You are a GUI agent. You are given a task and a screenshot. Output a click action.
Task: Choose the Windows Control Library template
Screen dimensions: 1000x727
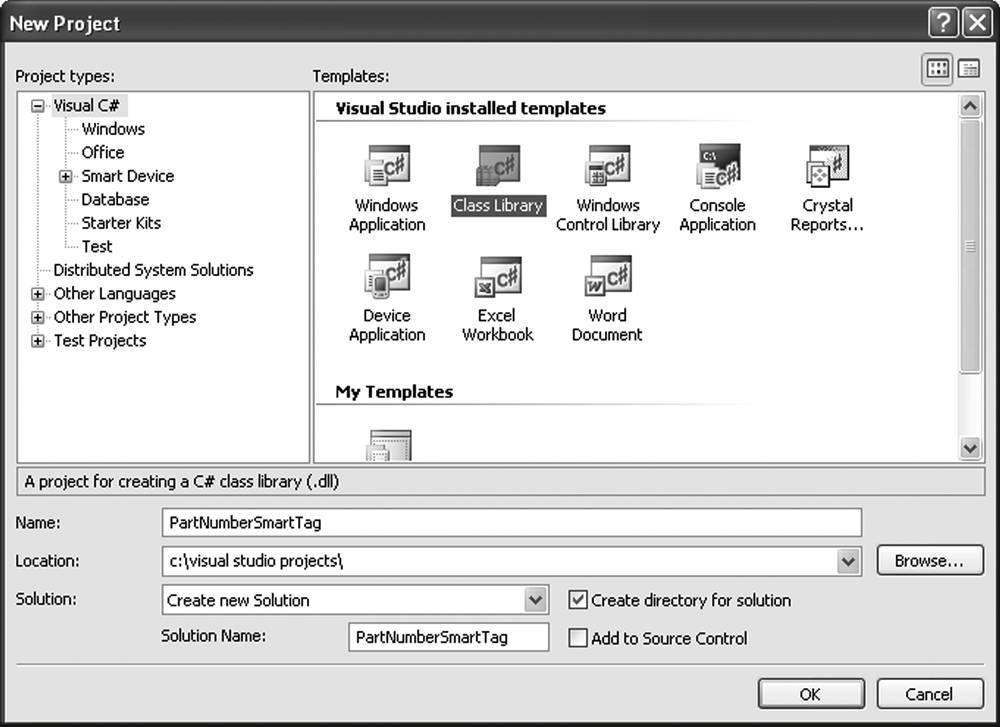click(608, 165)
